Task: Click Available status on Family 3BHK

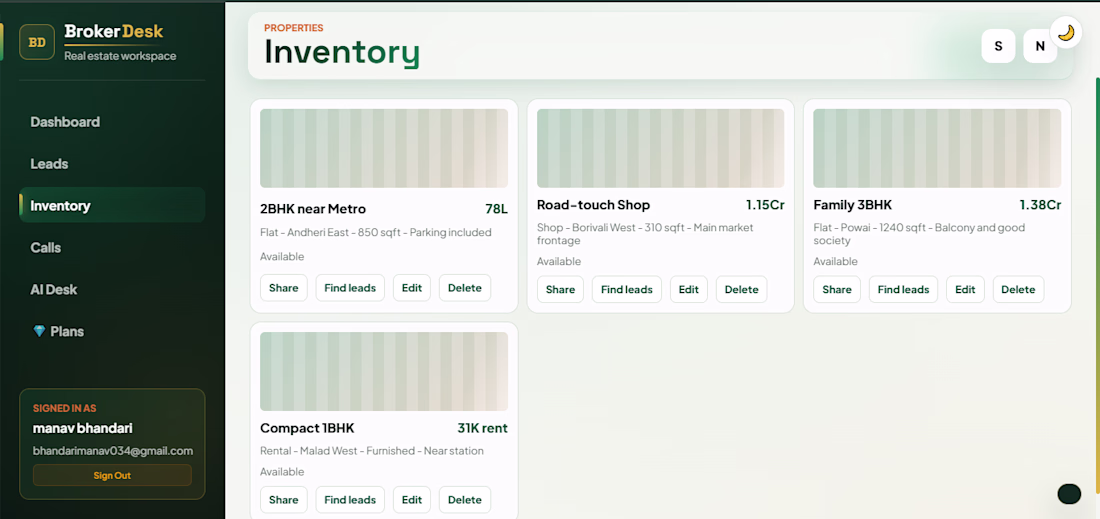Action: pos(836,262)
